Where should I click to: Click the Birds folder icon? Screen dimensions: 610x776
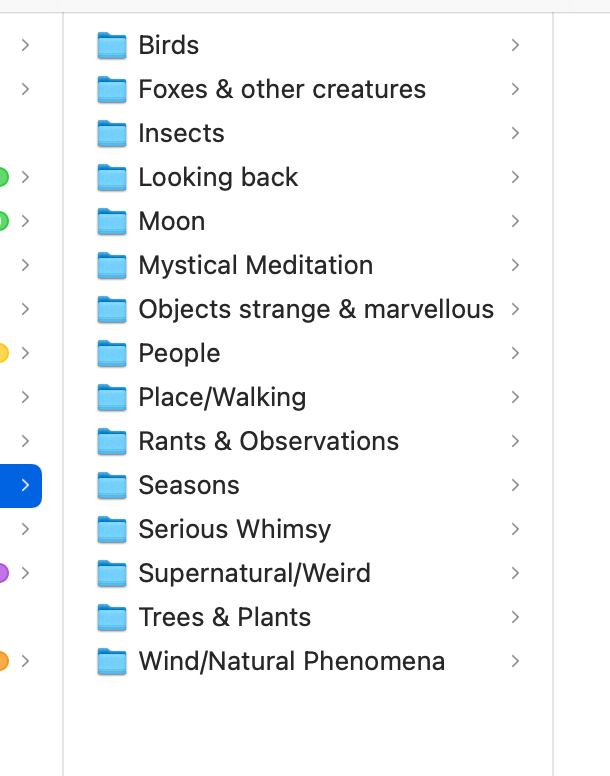(112, 45)
